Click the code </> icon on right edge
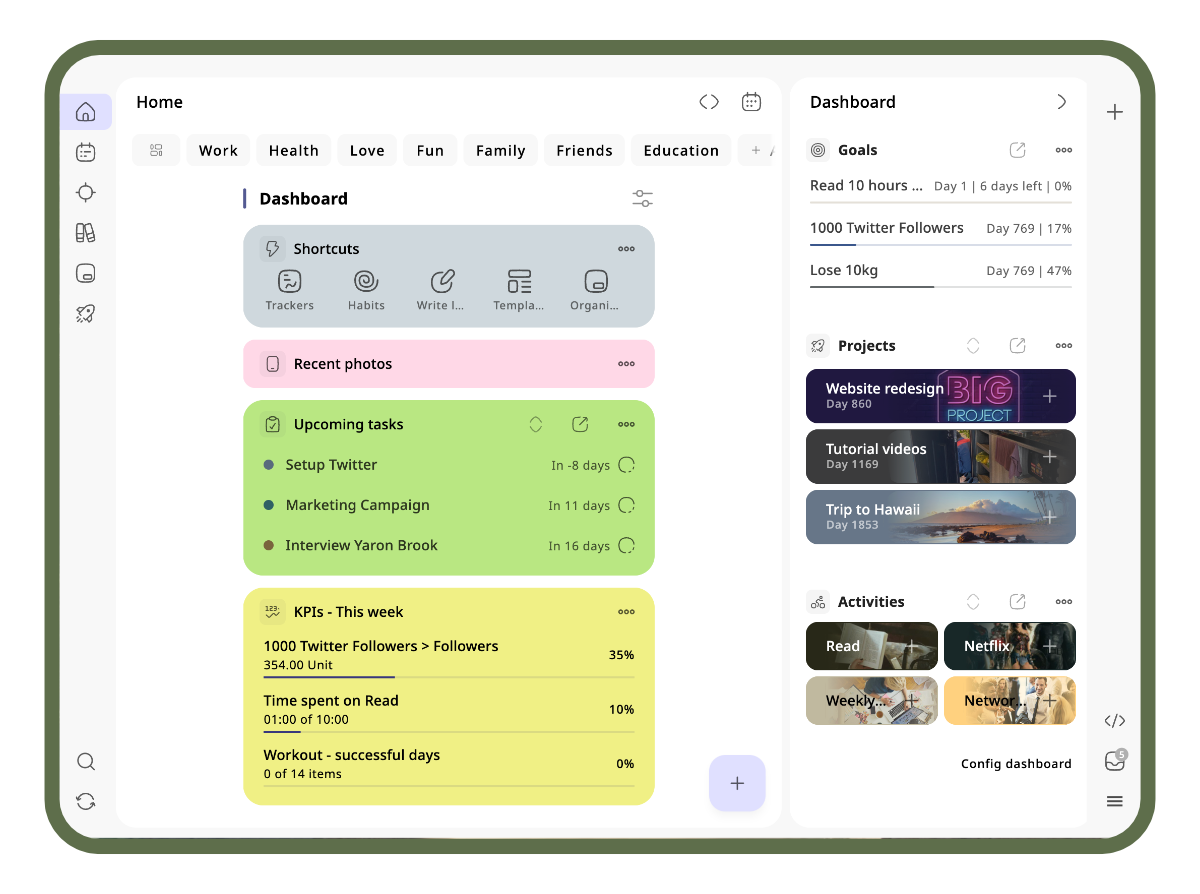The width and height of the screenshot is (1200, 894). point(1114,720)
